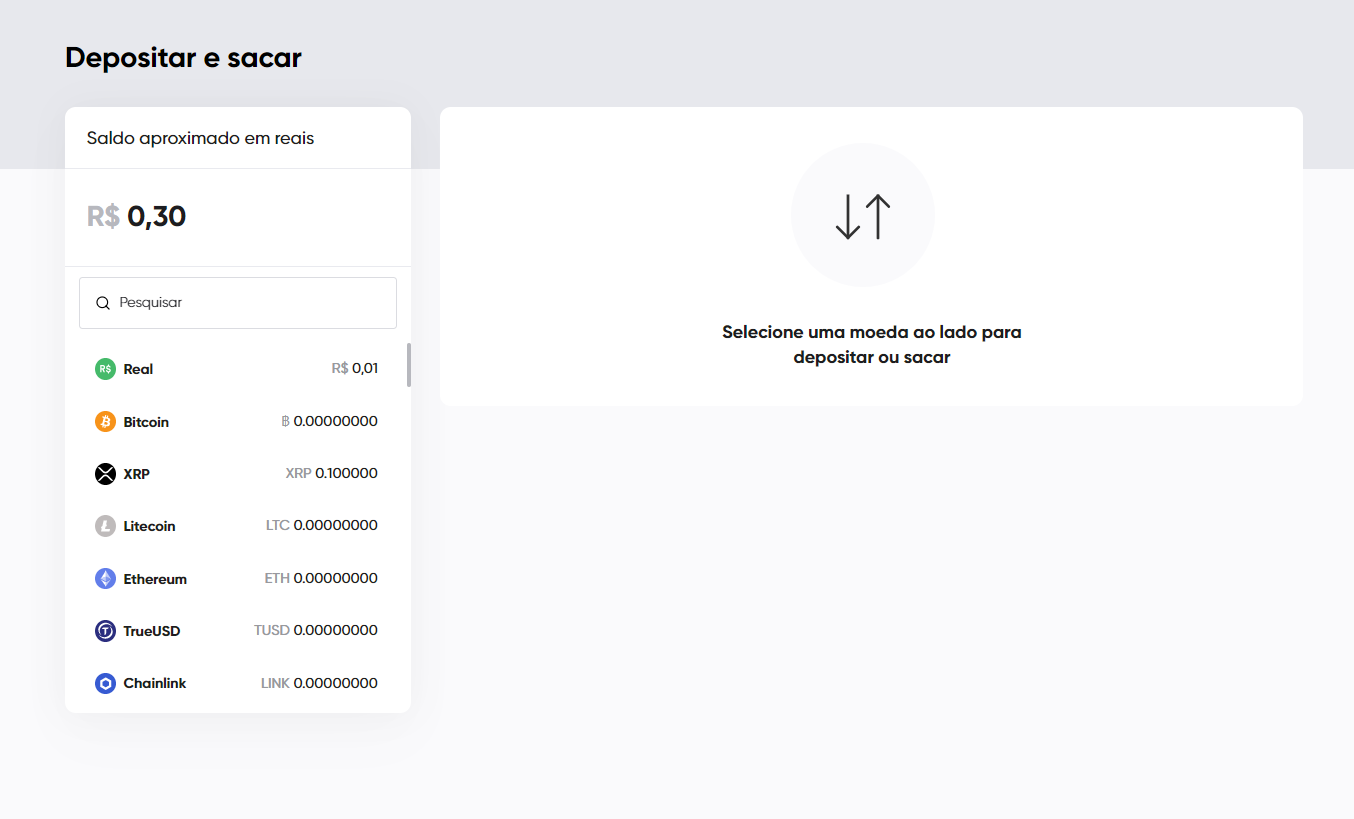Click the LINK 0.00000000 balance

319,683
